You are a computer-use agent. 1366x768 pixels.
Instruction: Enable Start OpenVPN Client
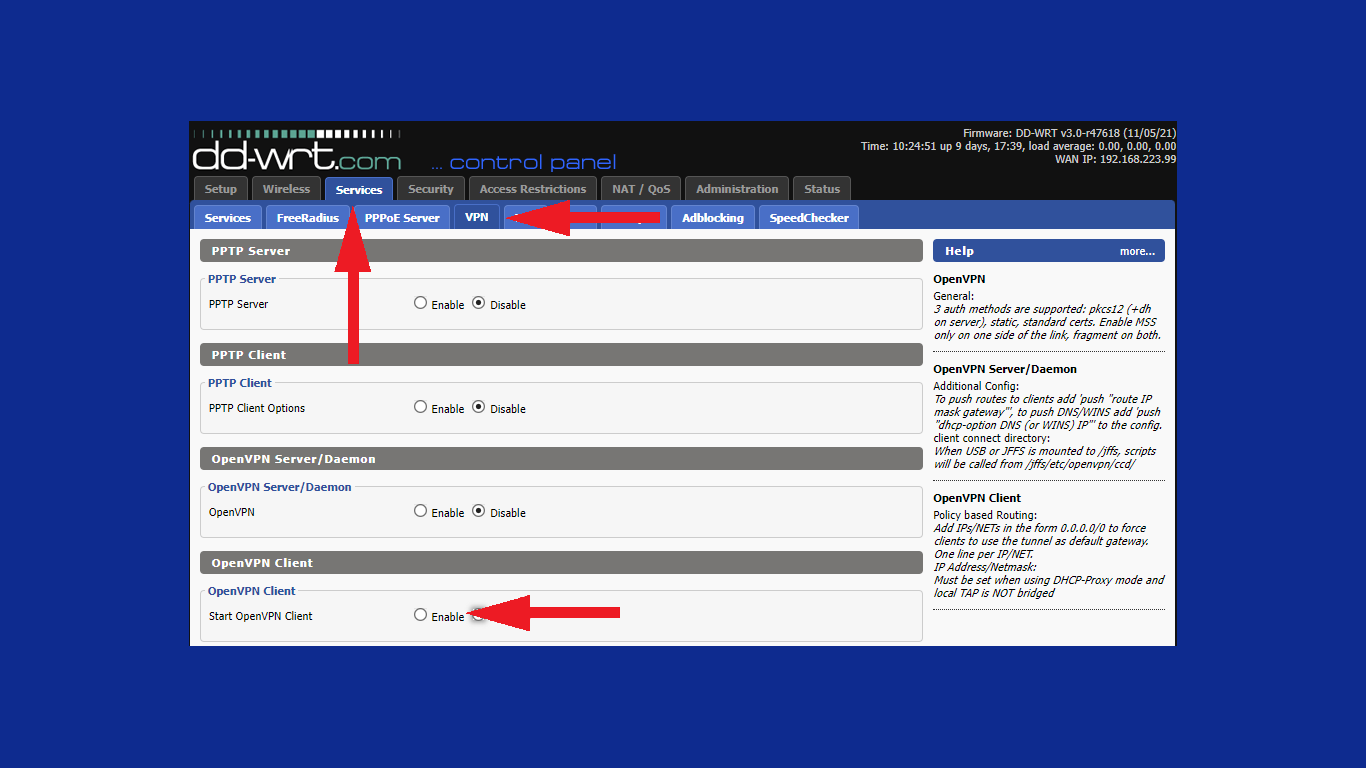(x=420, y=615)
